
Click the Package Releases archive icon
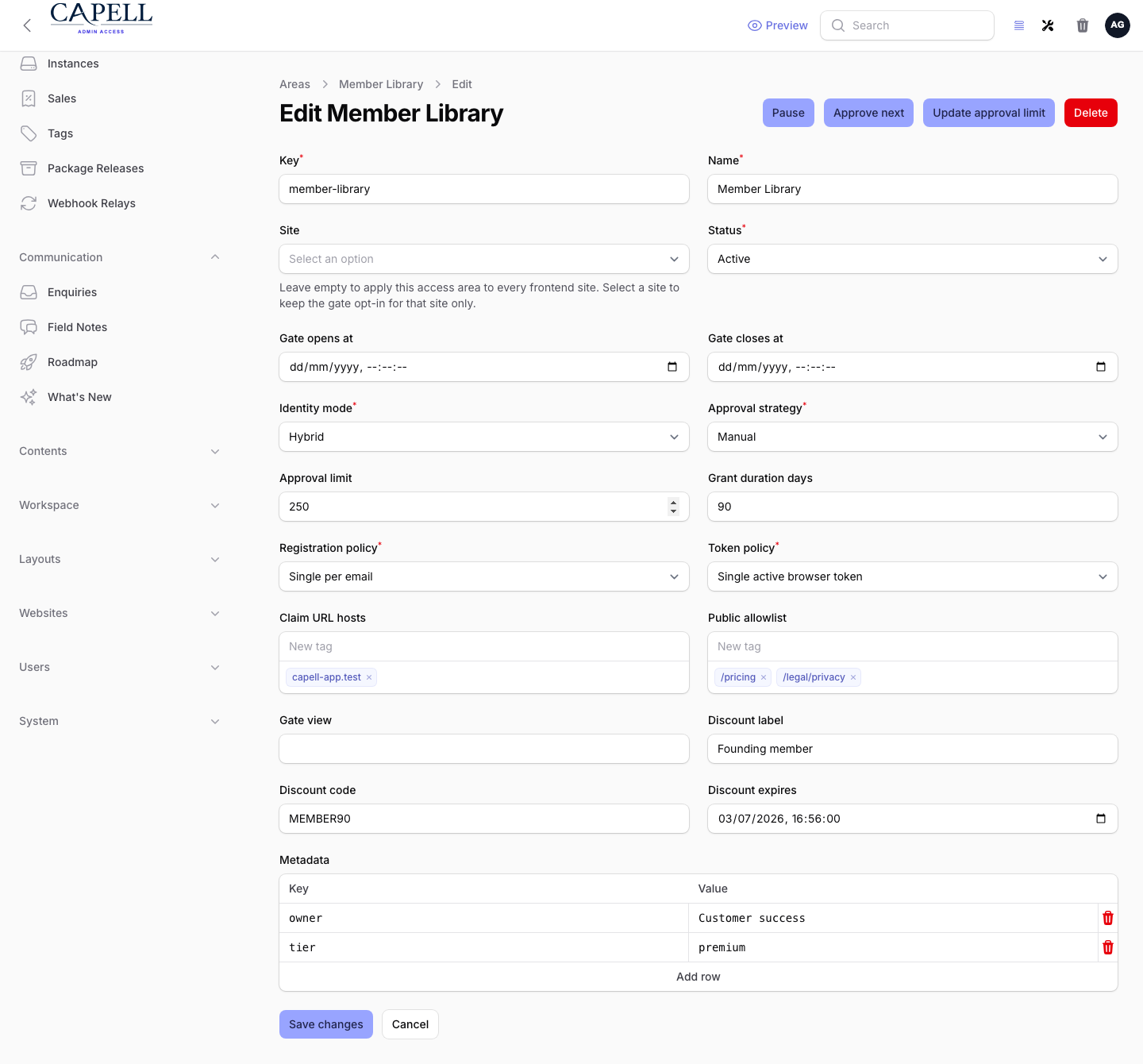(29, 168)
